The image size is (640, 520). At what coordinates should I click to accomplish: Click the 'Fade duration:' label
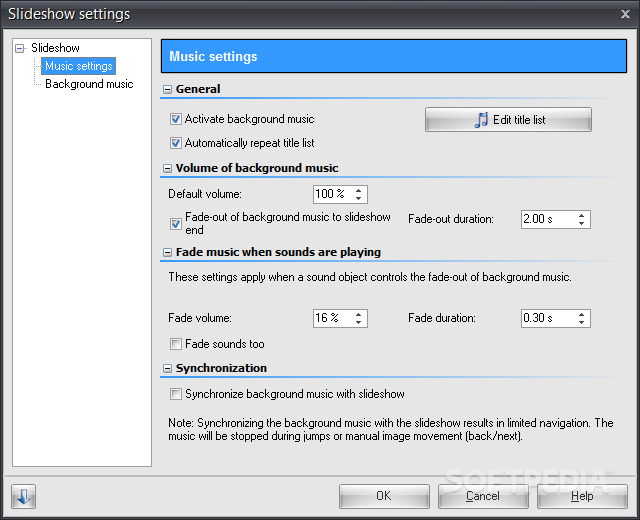coord(442,318)
